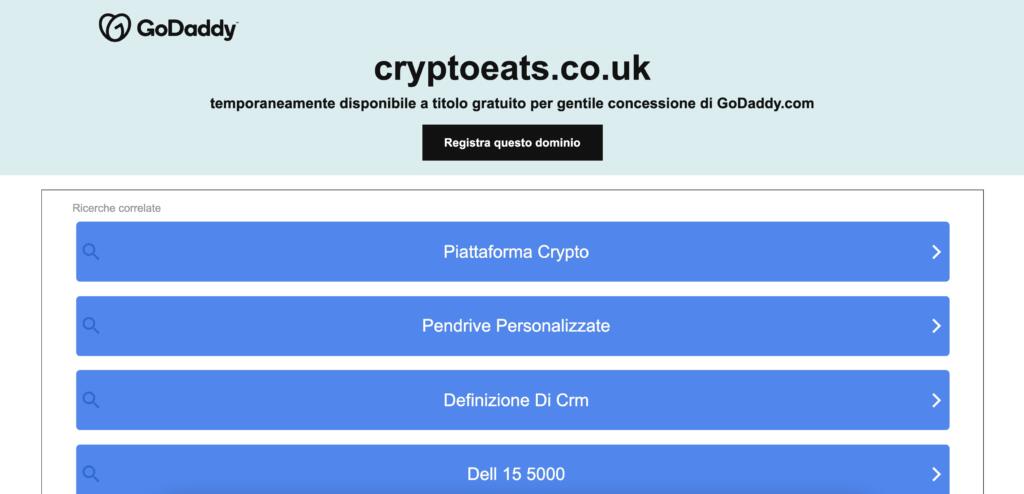Click the GoDaddy heart logo icon
Screen dimensions: 1024x494
point(113,28)
